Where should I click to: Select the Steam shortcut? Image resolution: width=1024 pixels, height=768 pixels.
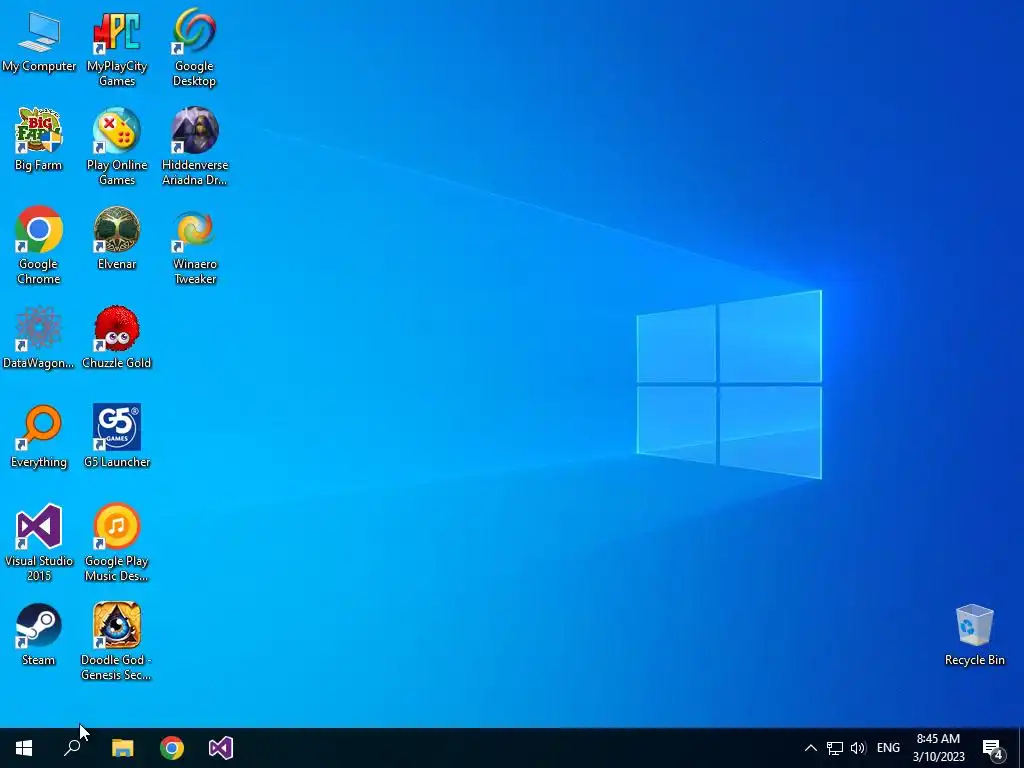[39, 635]
